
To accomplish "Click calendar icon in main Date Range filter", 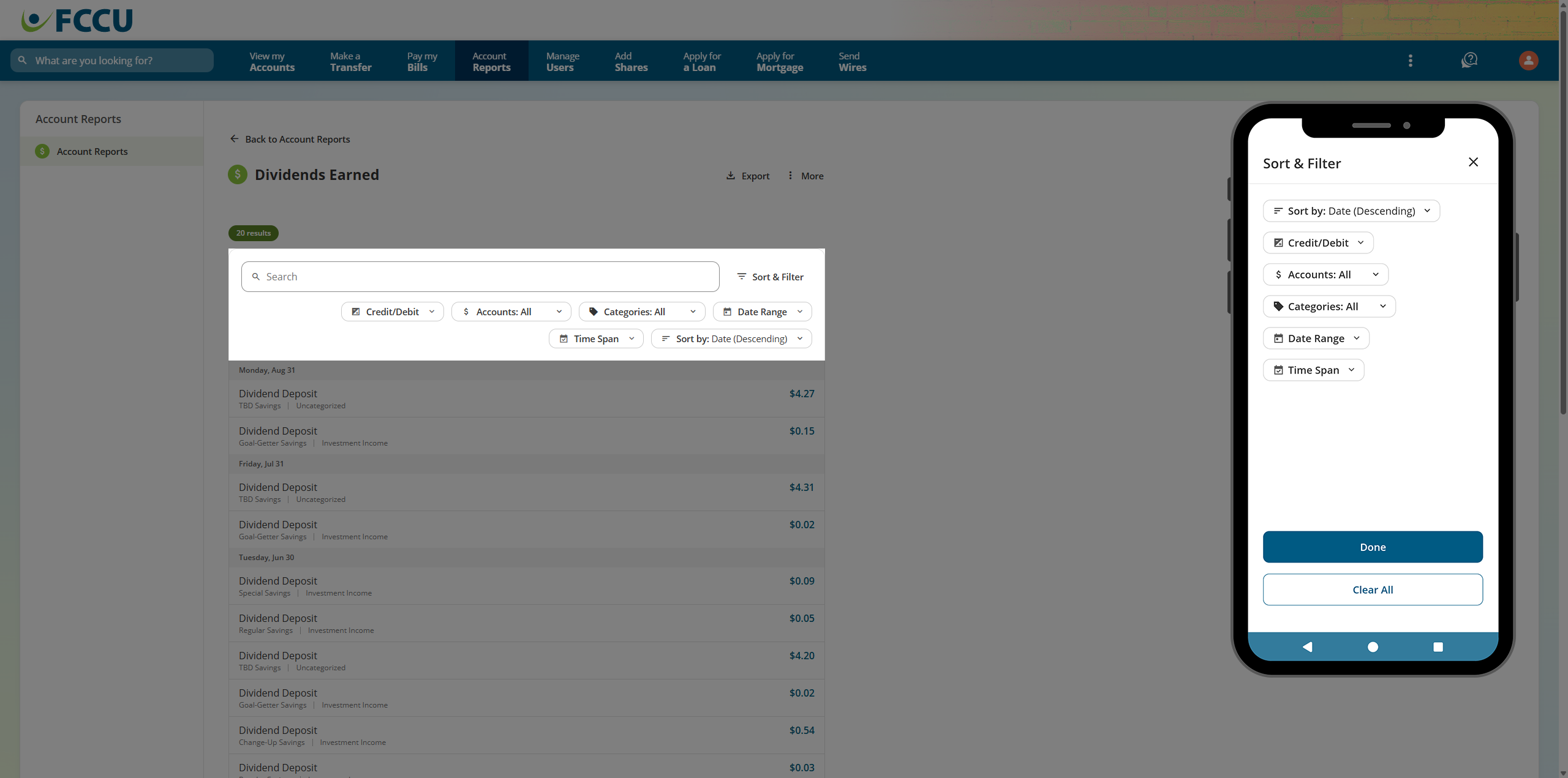I will [728, 312].
